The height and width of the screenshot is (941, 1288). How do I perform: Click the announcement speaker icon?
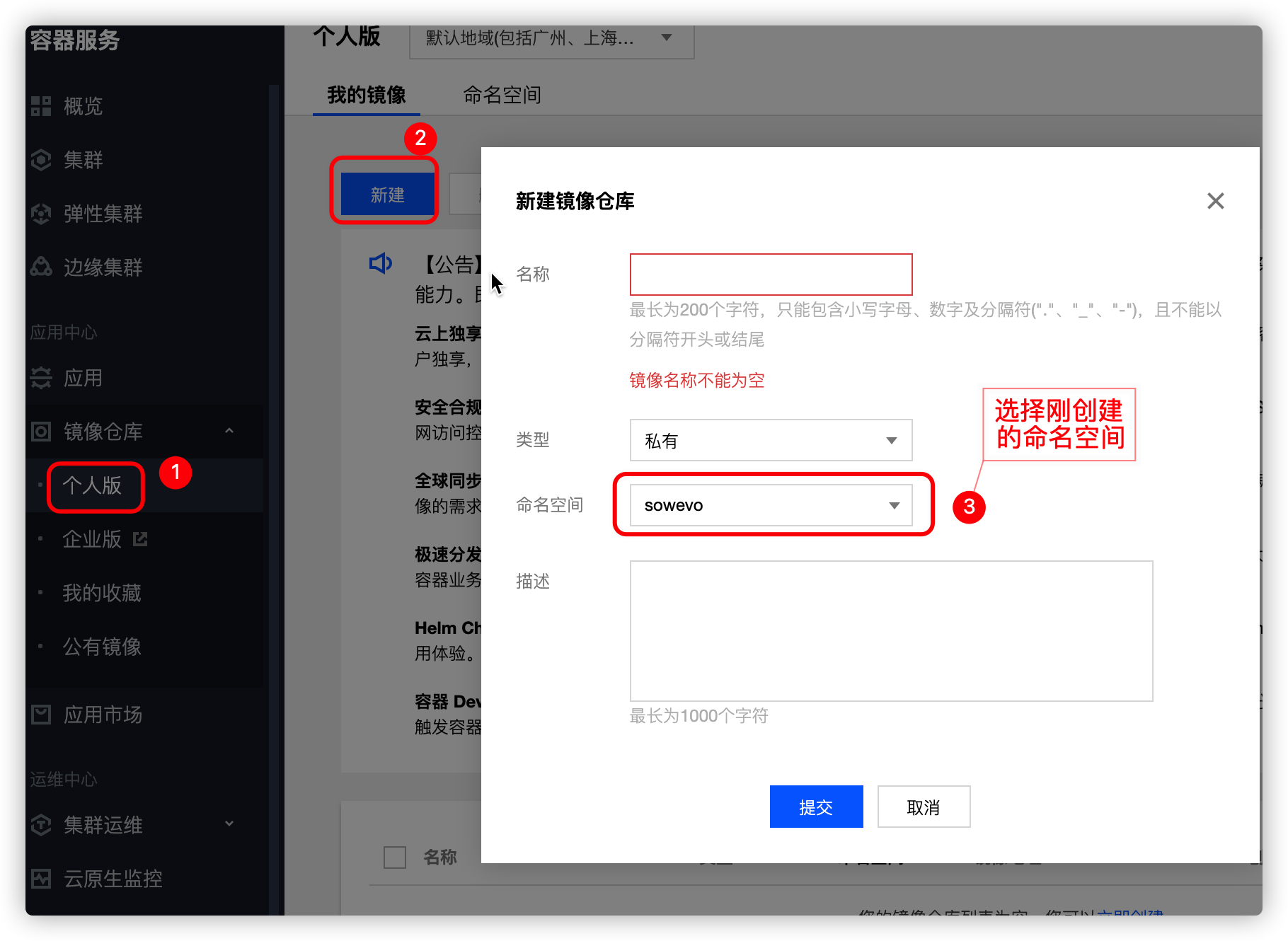380,263
